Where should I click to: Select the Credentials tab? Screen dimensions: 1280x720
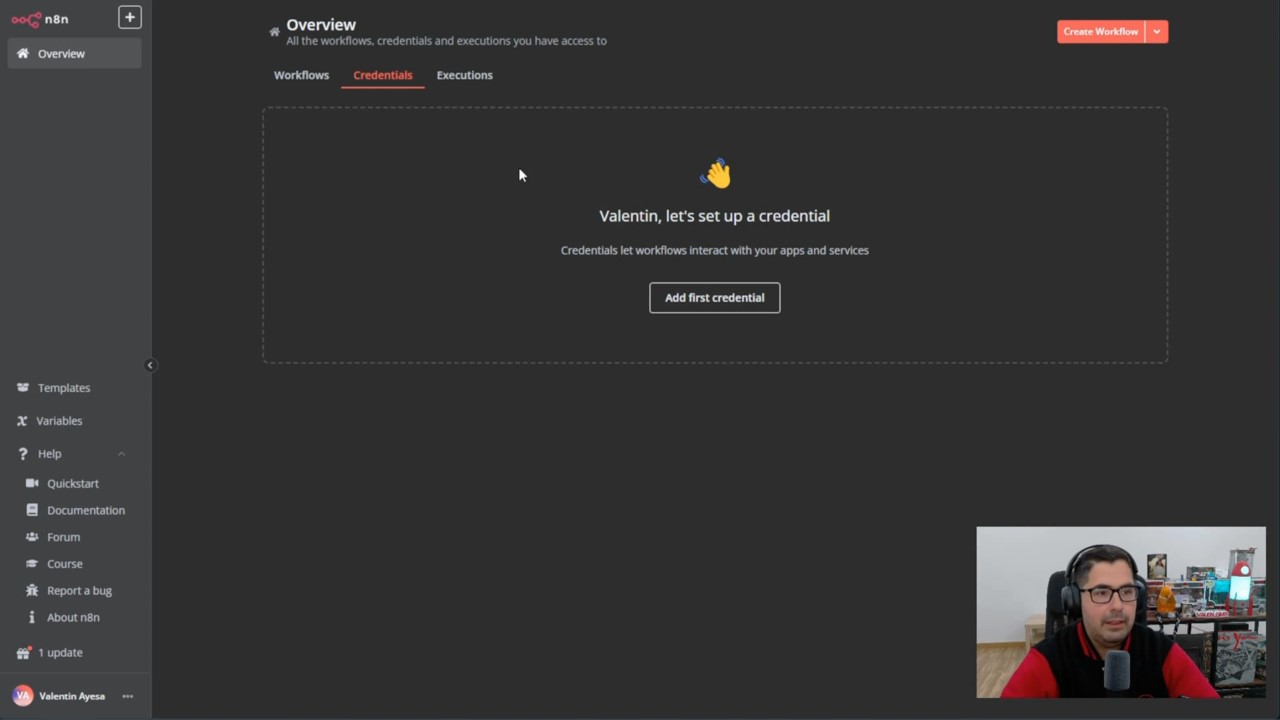pyautogui.click(x=382, y=75)
